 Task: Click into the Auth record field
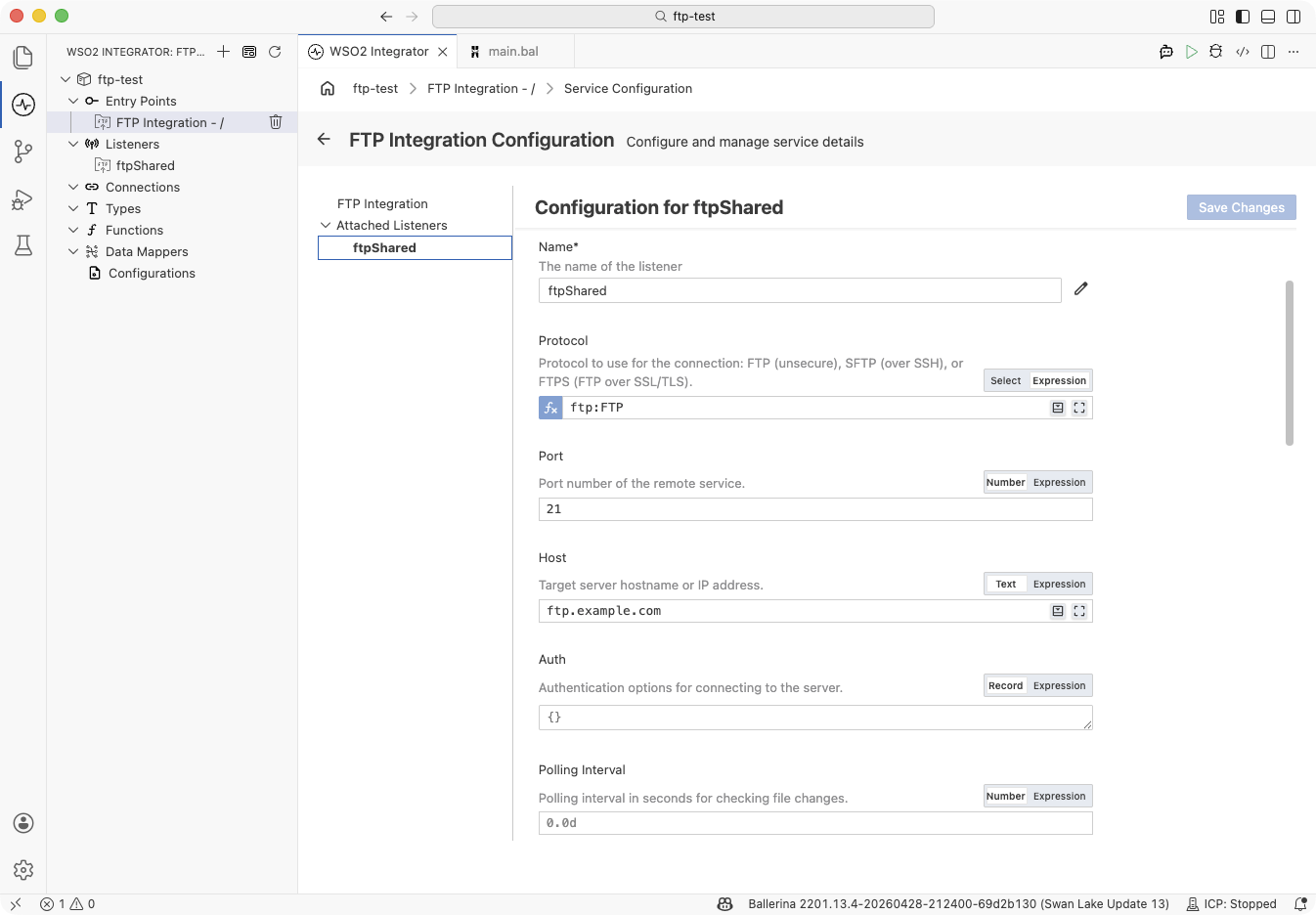pyautogui.click(x=815, y=718)
